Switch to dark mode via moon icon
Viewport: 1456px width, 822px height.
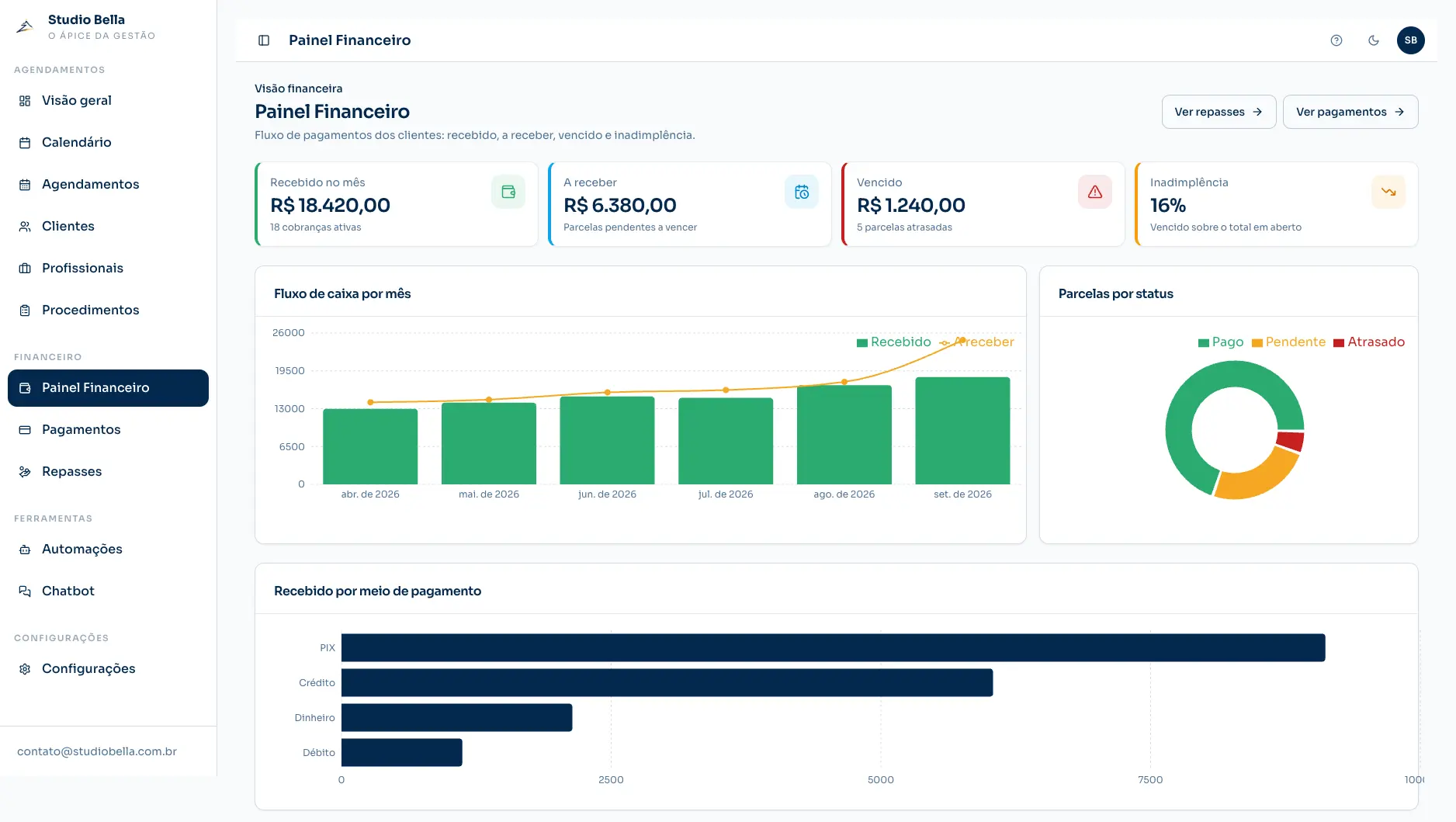[1374, 40]
